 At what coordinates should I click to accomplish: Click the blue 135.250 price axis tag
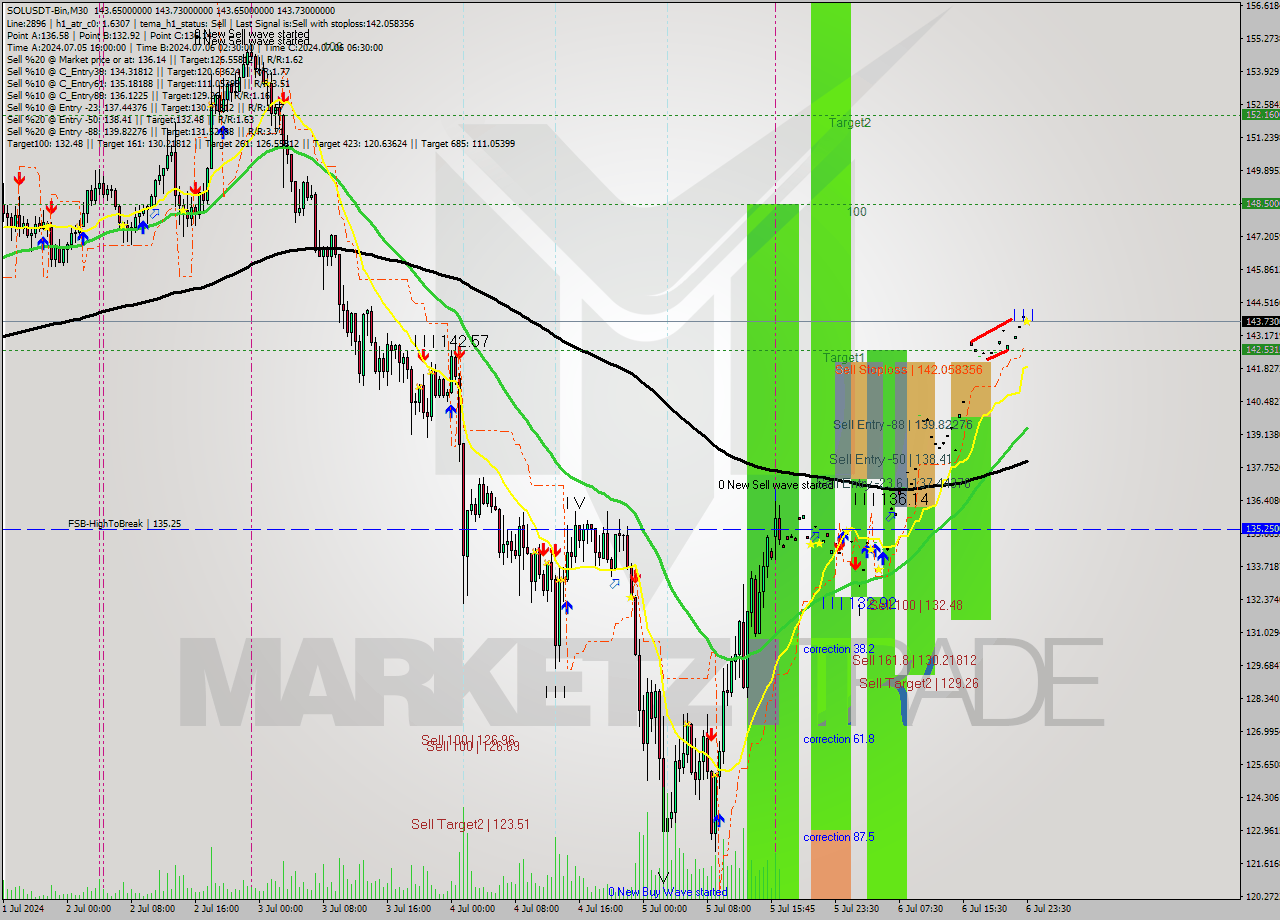pyautogui.click(x=1261, y=528)
